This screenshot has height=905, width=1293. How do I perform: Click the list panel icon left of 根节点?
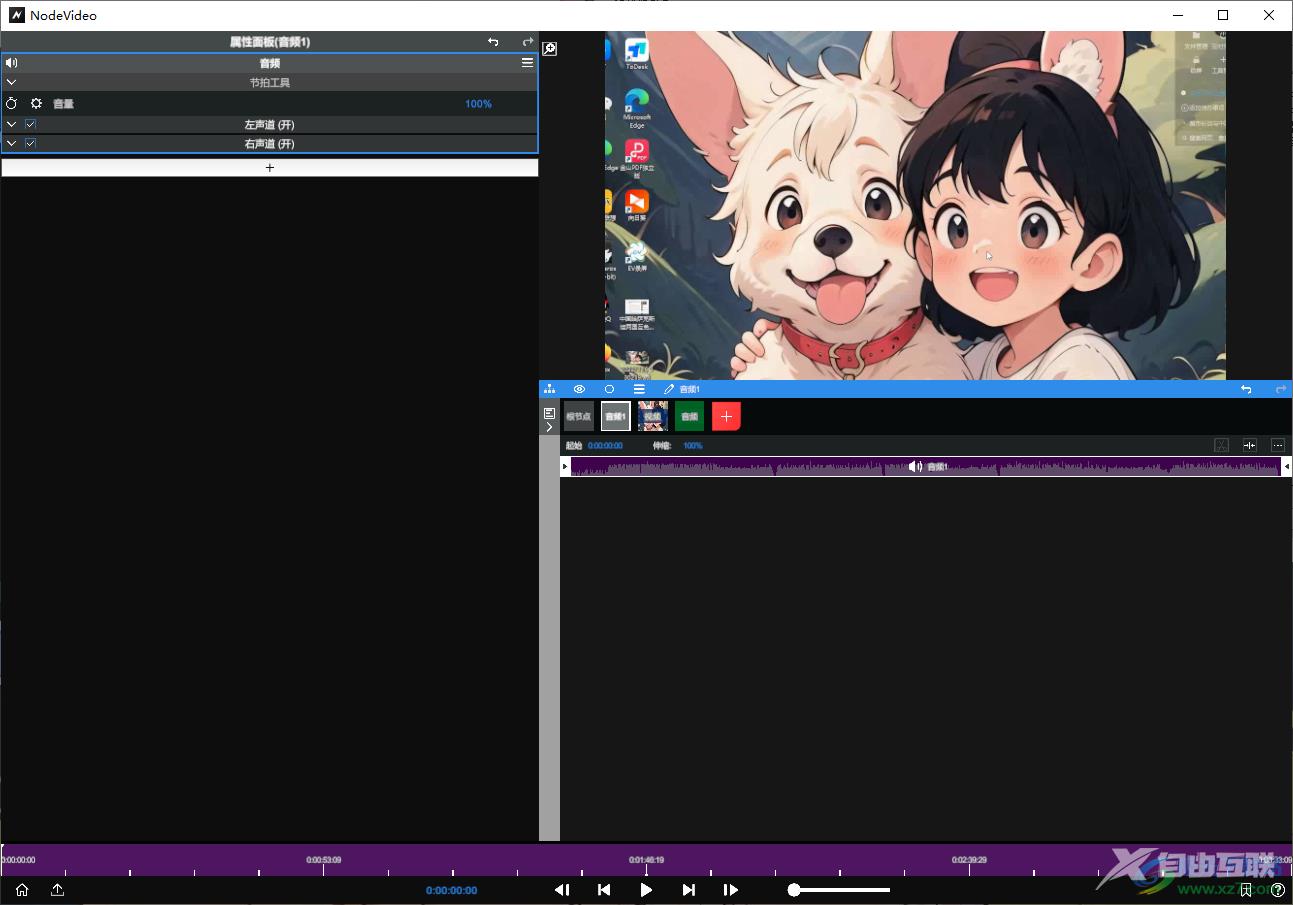549,413
